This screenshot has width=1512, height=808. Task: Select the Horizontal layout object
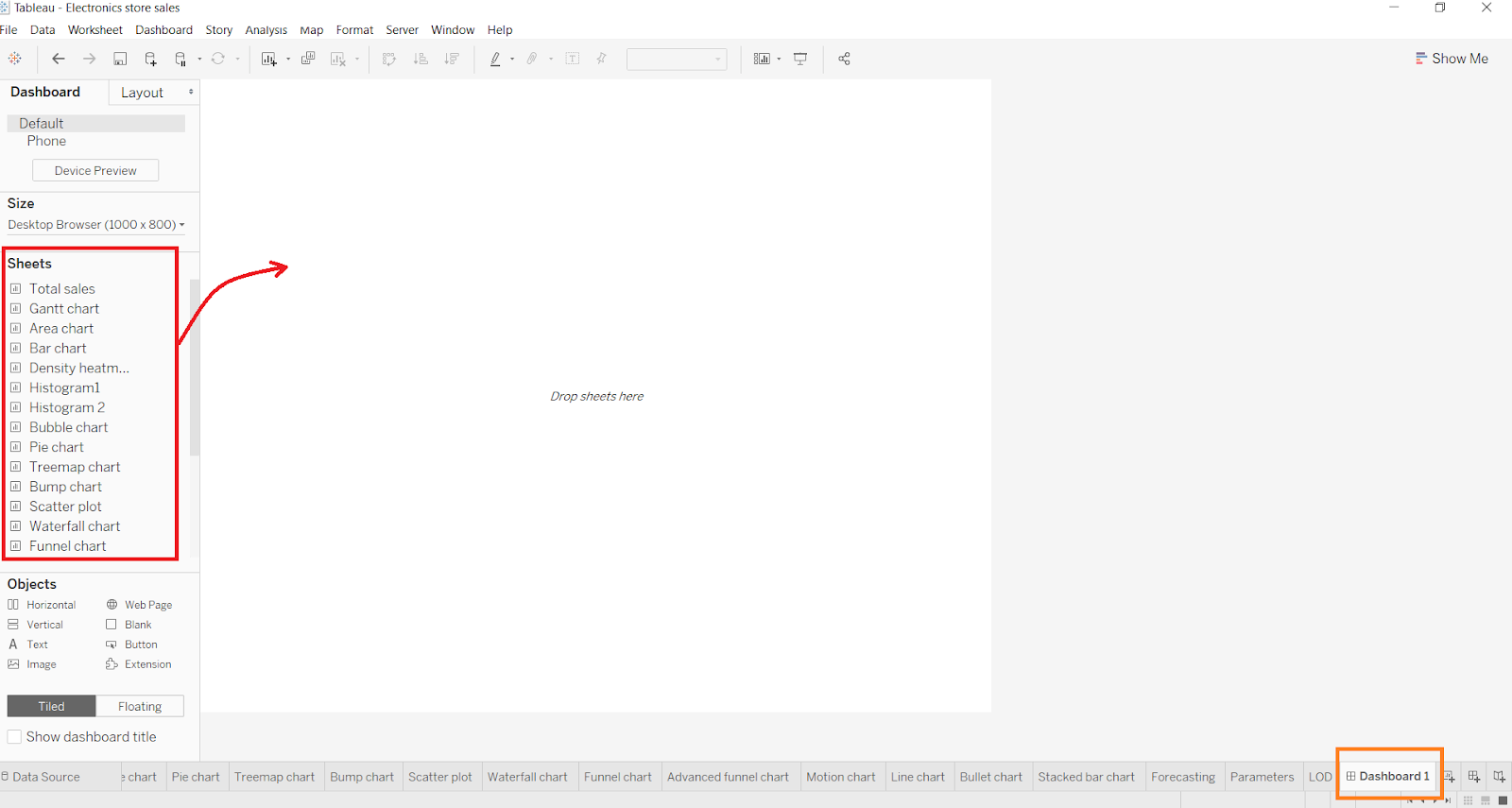[42, 605]
